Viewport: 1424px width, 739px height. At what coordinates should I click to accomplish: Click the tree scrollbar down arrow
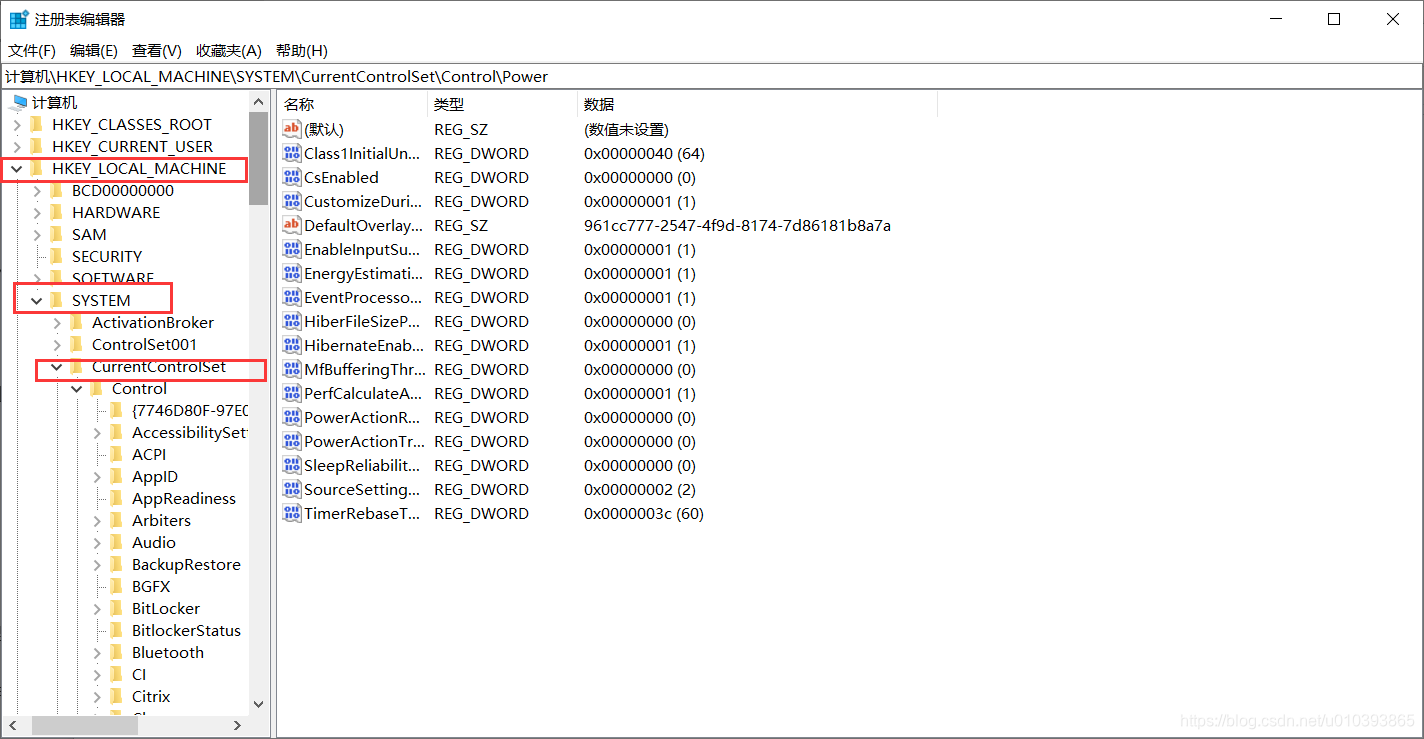258,704
